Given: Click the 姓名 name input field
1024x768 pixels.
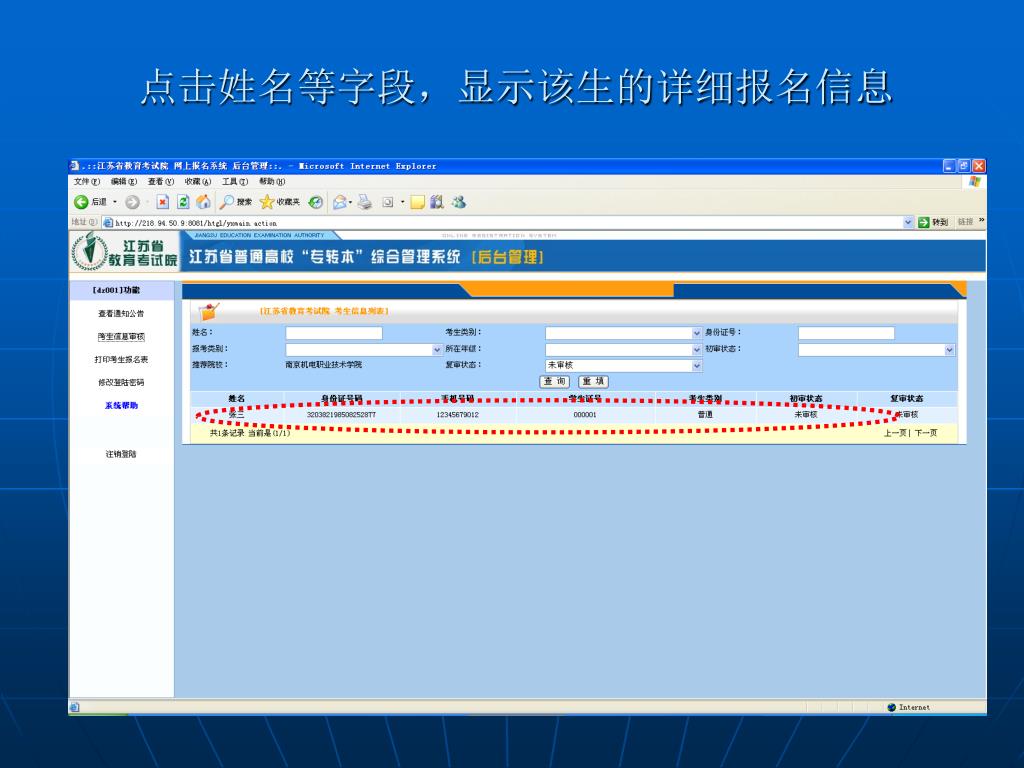Looking at the screenshot, I should click(334, 333).
